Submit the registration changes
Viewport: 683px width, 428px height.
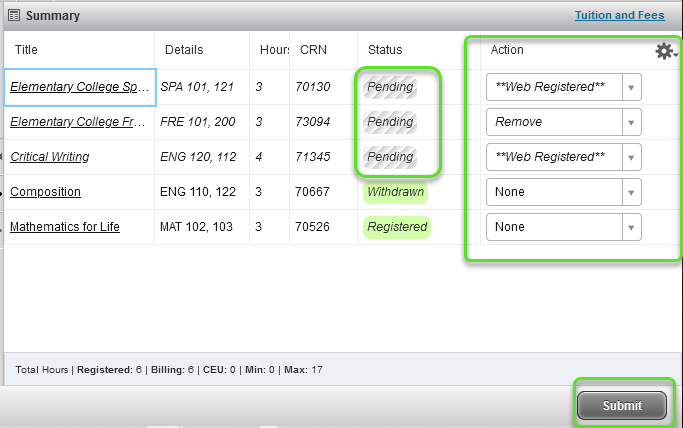(622, 405)
